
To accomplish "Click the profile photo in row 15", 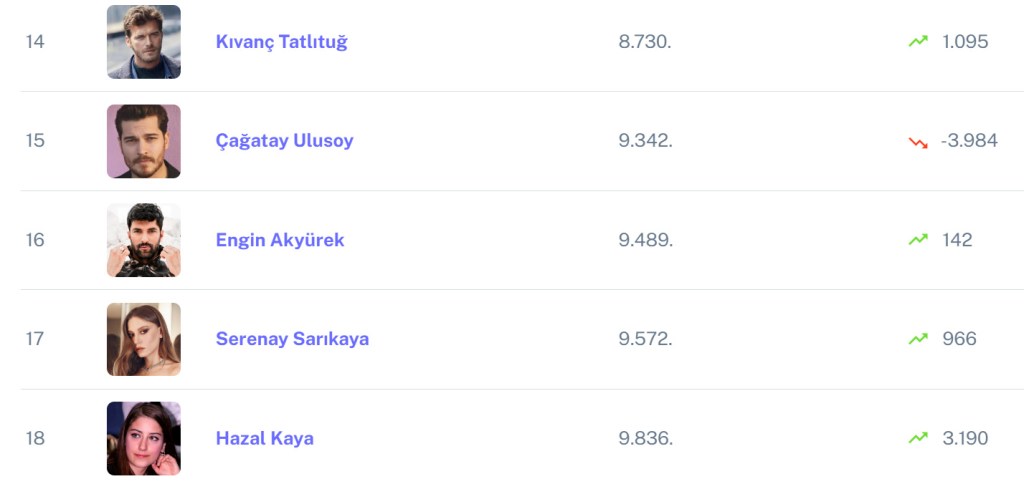I will tap(144, 141).
